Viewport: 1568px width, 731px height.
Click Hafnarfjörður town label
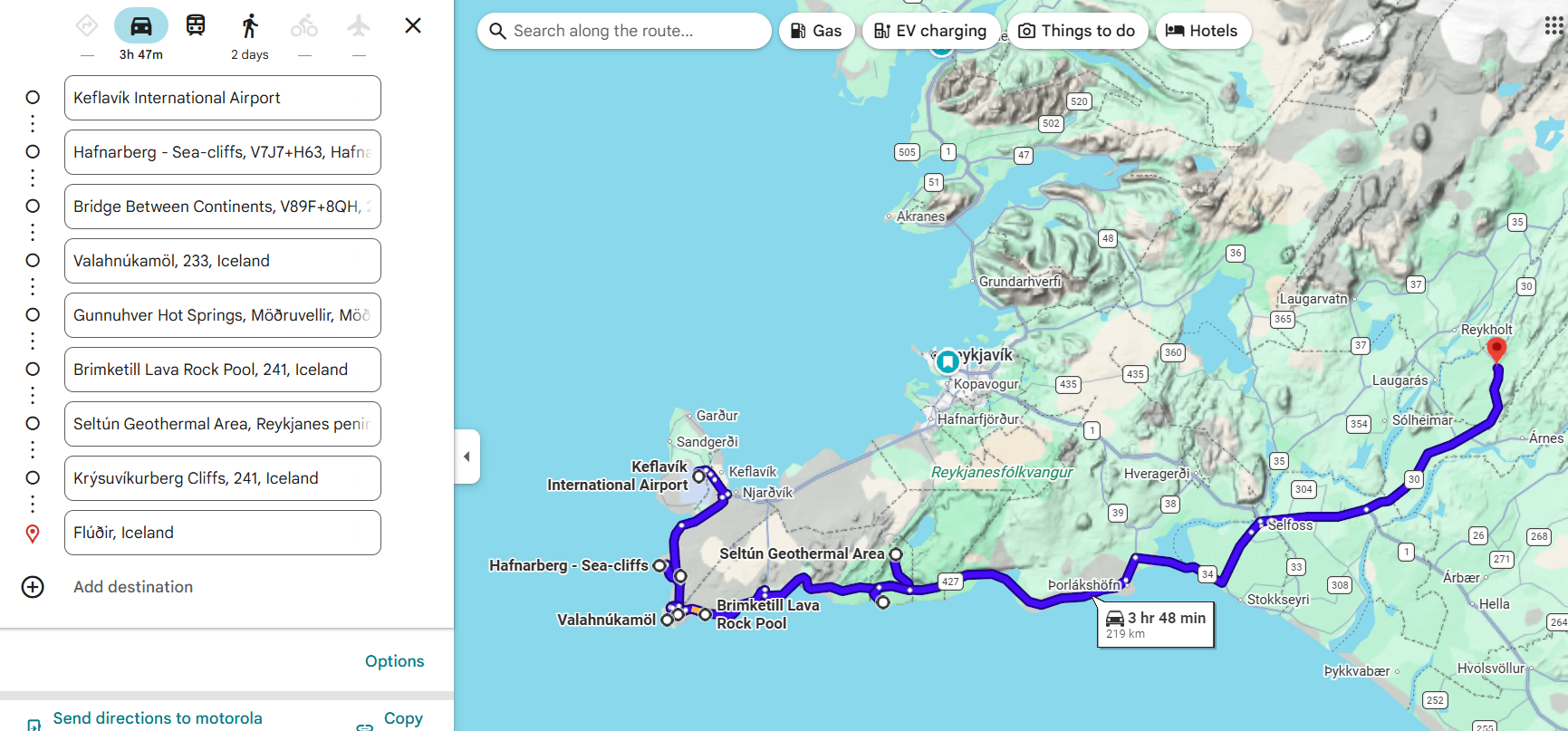click(x=978, y=419)
